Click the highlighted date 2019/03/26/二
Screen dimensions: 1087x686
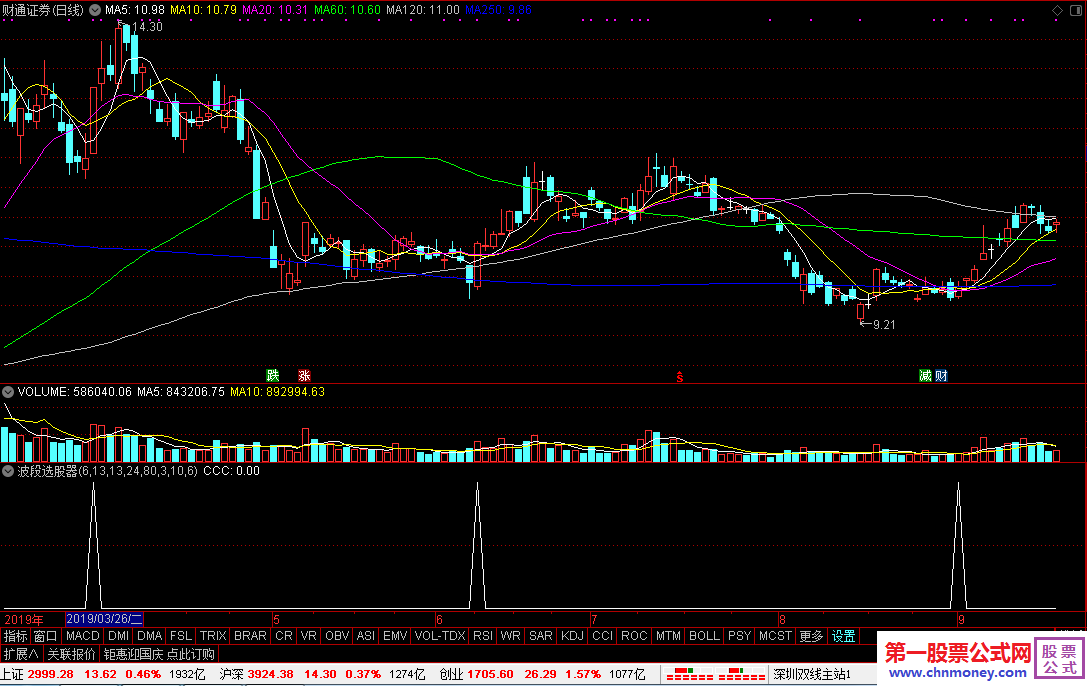[105, 619]
